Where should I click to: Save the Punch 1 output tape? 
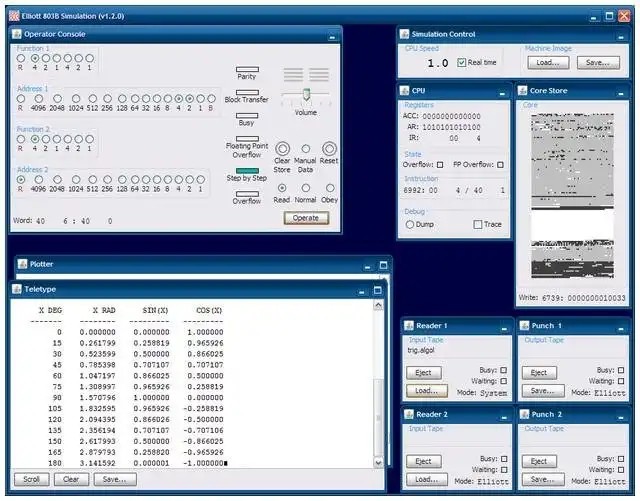[543, 391]
